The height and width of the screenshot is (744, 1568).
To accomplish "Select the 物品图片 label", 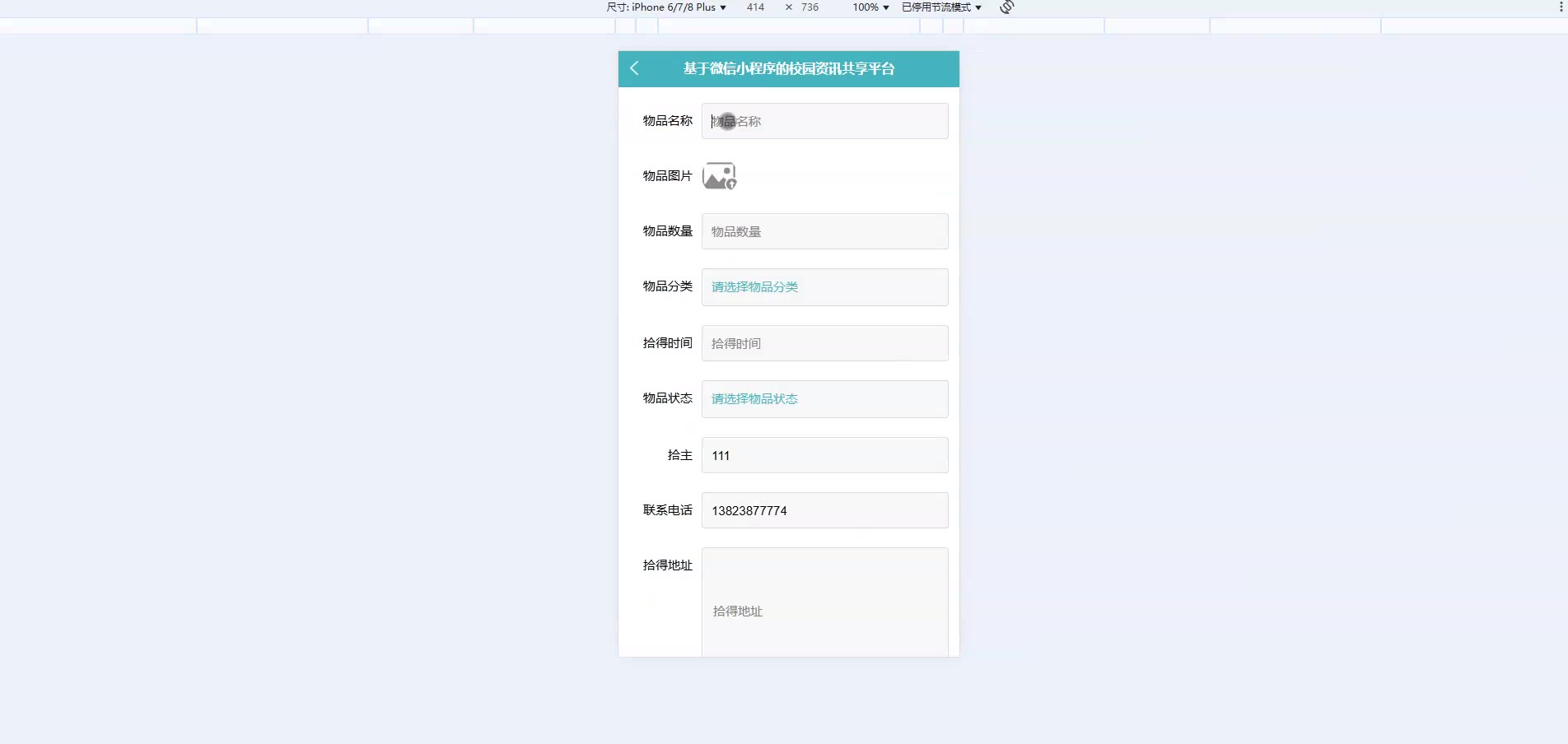I will 668,175.
